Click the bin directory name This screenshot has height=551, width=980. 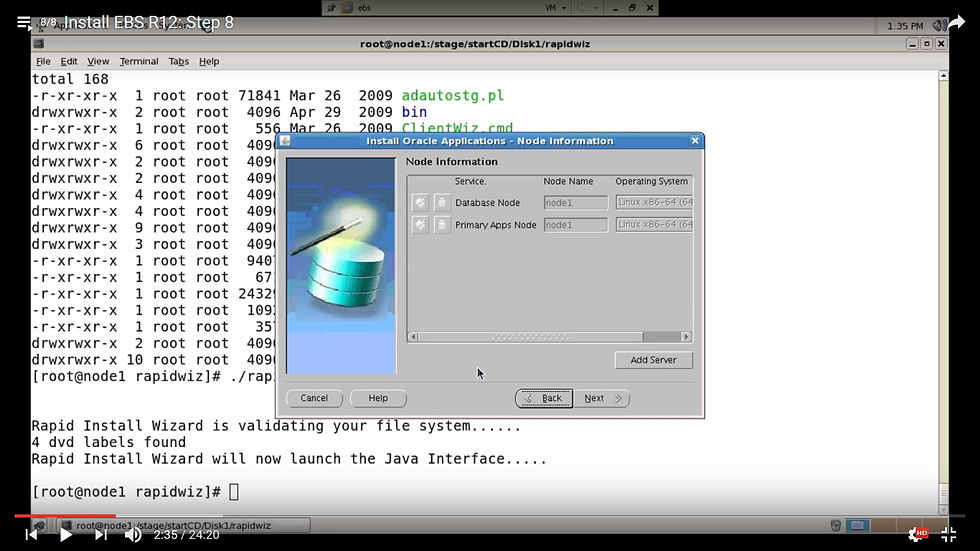pyautogui.click(x=414, y=112)
